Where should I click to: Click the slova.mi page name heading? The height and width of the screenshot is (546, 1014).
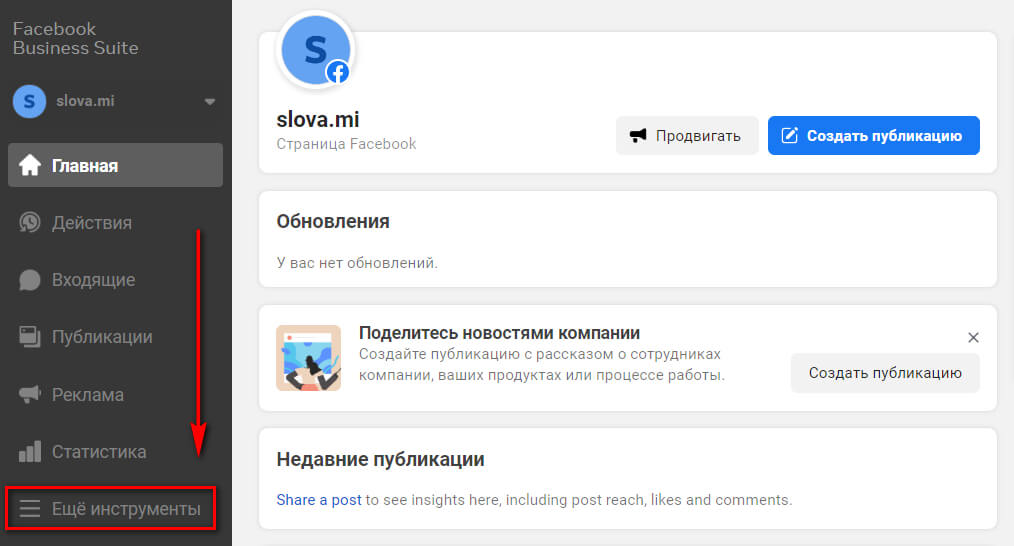pos(318,119)
